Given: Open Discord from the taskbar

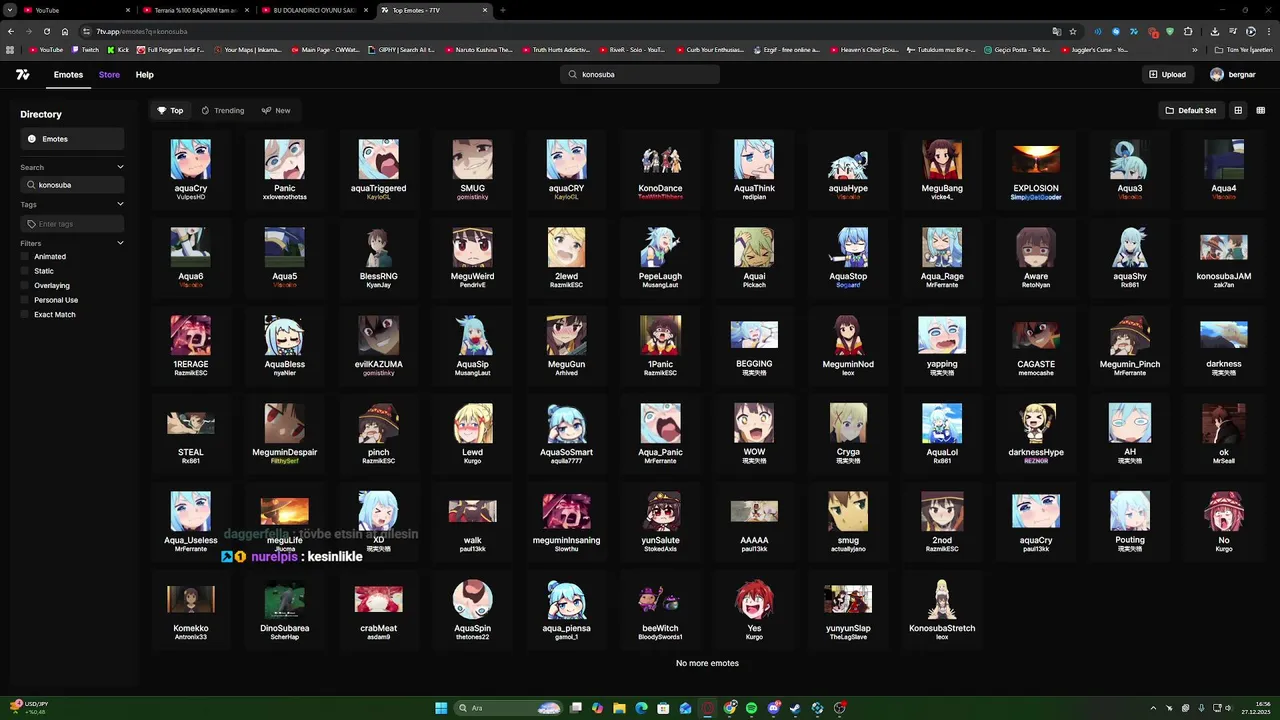Looking at the screenshot, I should [774, 708].
